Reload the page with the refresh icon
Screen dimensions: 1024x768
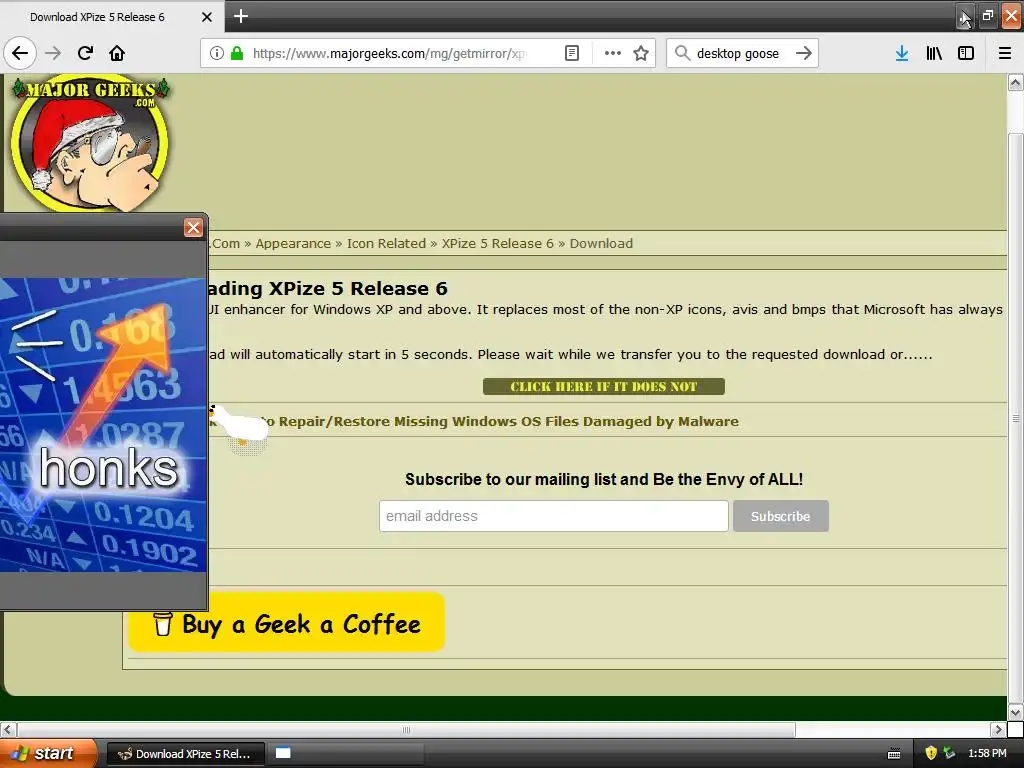click(85, 53)
